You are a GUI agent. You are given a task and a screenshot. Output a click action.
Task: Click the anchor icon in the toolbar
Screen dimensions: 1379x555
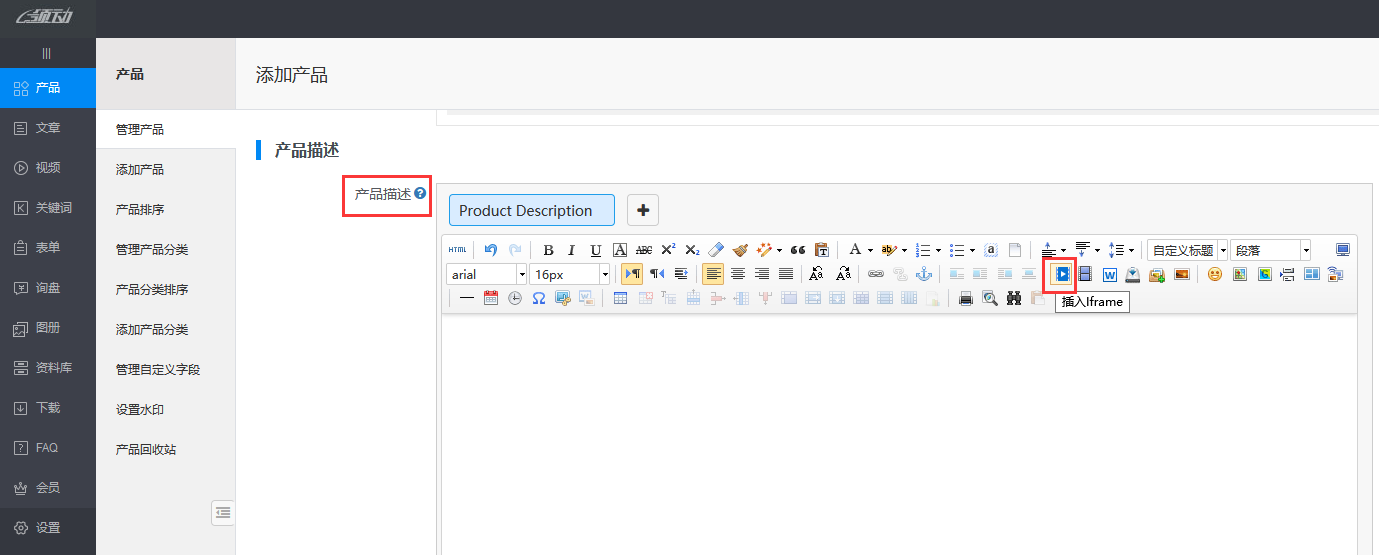click(x=924, y=274)
